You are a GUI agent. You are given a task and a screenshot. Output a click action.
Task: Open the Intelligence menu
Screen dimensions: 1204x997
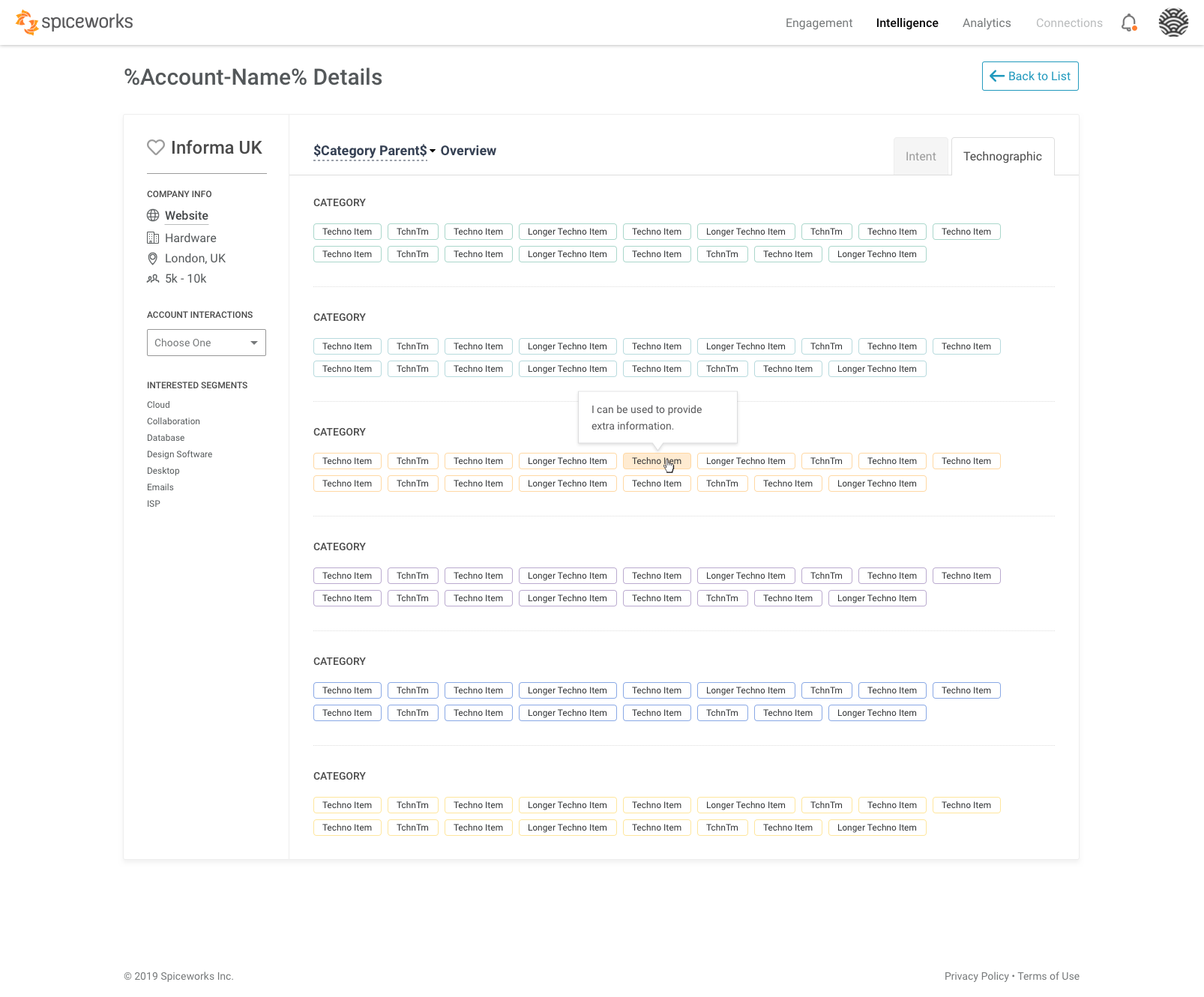click(907, 23)
